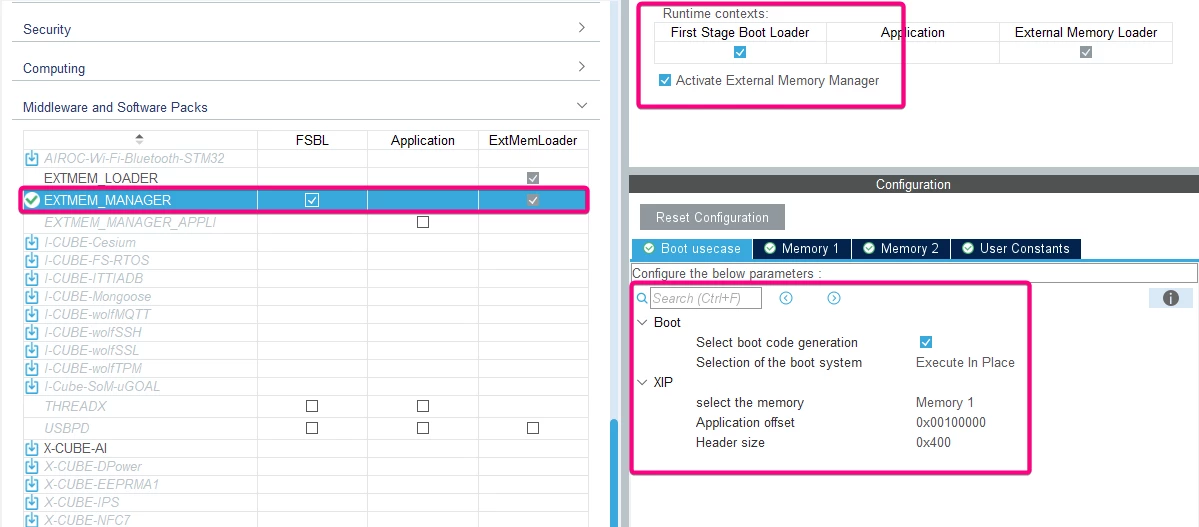Expand the Computing category
1199x527 pixels.
(x=582, y=67)
